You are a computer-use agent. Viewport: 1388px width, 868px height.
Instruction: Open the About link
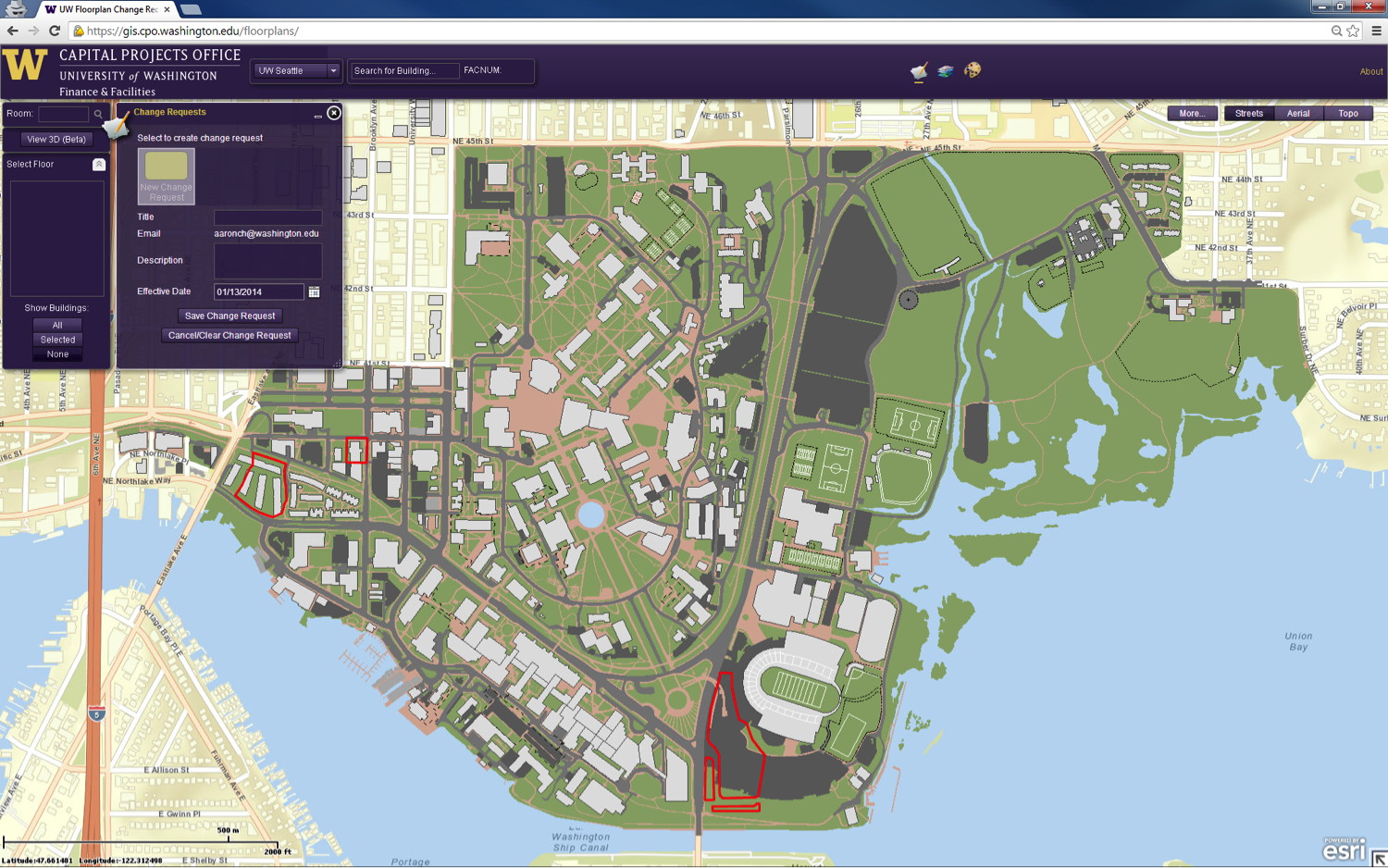pos(1371,71)
